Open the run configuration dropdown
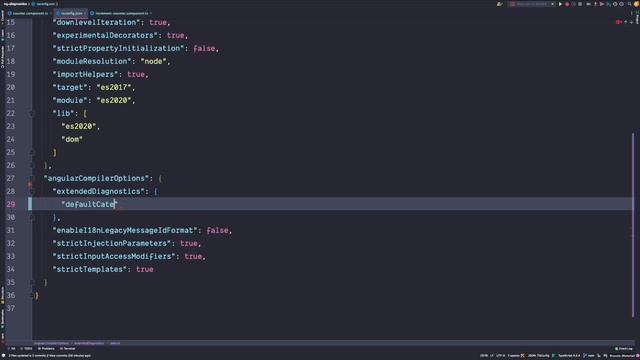 click(532, 4)
